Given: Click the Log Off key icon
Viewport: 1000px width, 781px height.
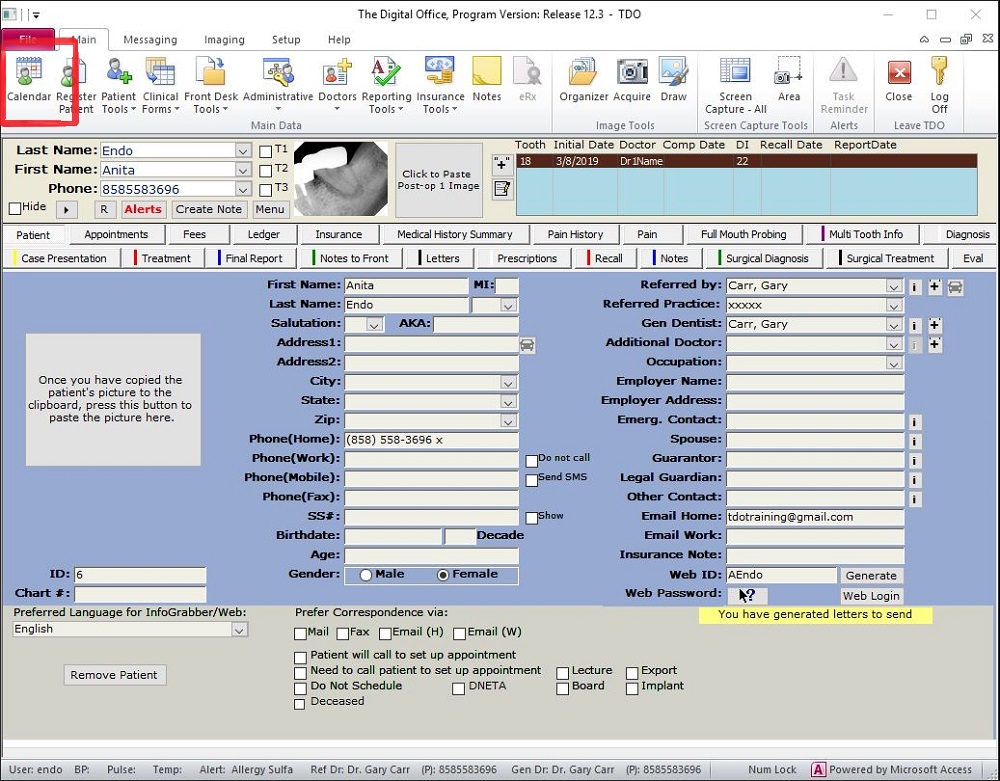Looking at the screenshot, I should point(939,81).
